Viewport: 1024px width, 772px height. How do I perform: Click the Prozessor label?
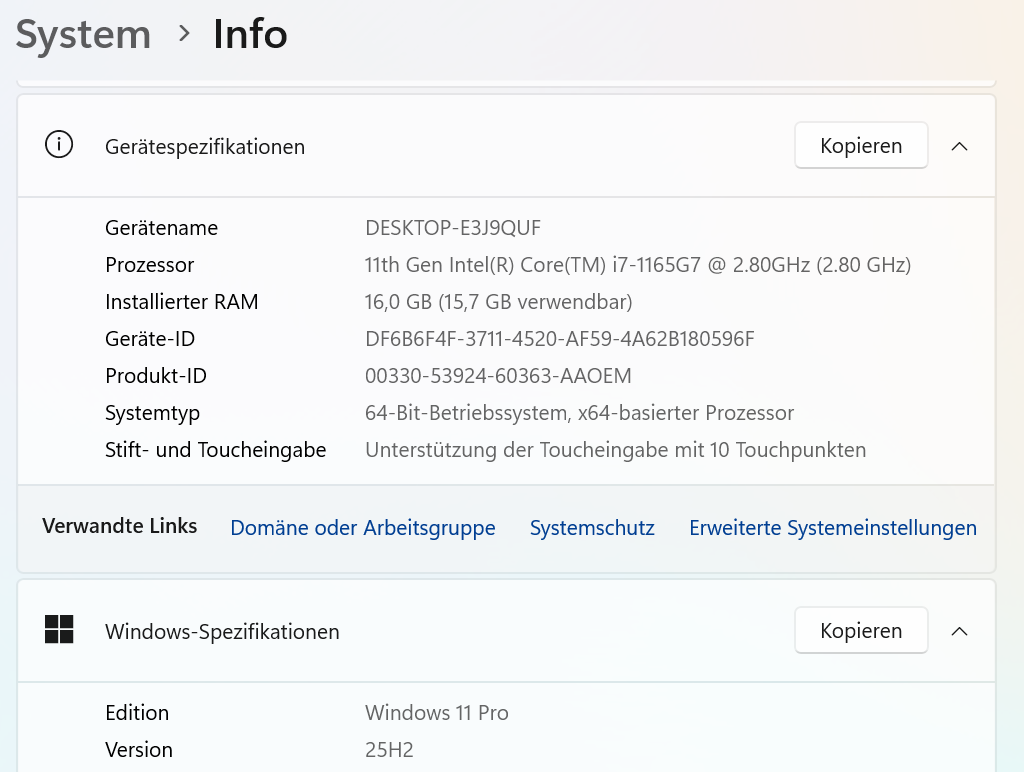click(150, 265)
